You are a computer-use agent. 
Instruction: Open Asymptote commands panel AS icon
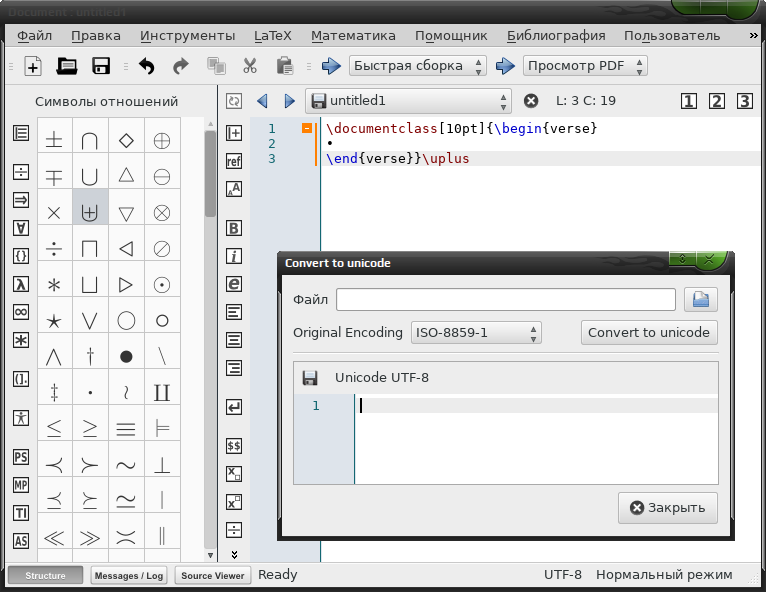click(x=21, y=541)
